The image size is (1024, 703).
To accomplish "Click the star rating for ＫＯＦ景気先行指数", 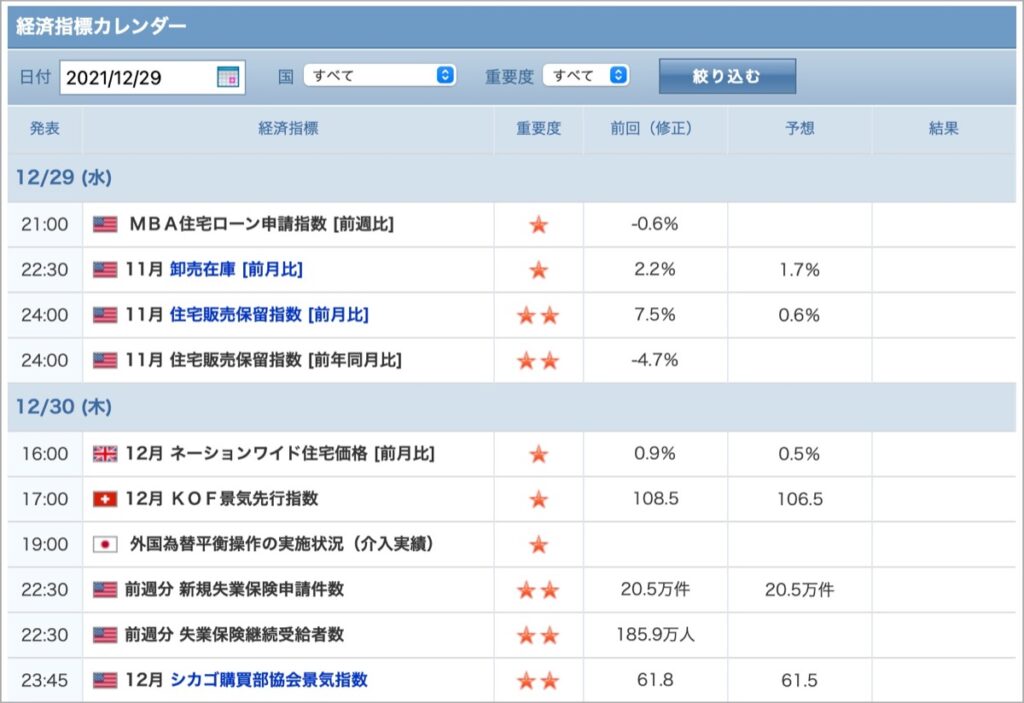I will 538,500.
